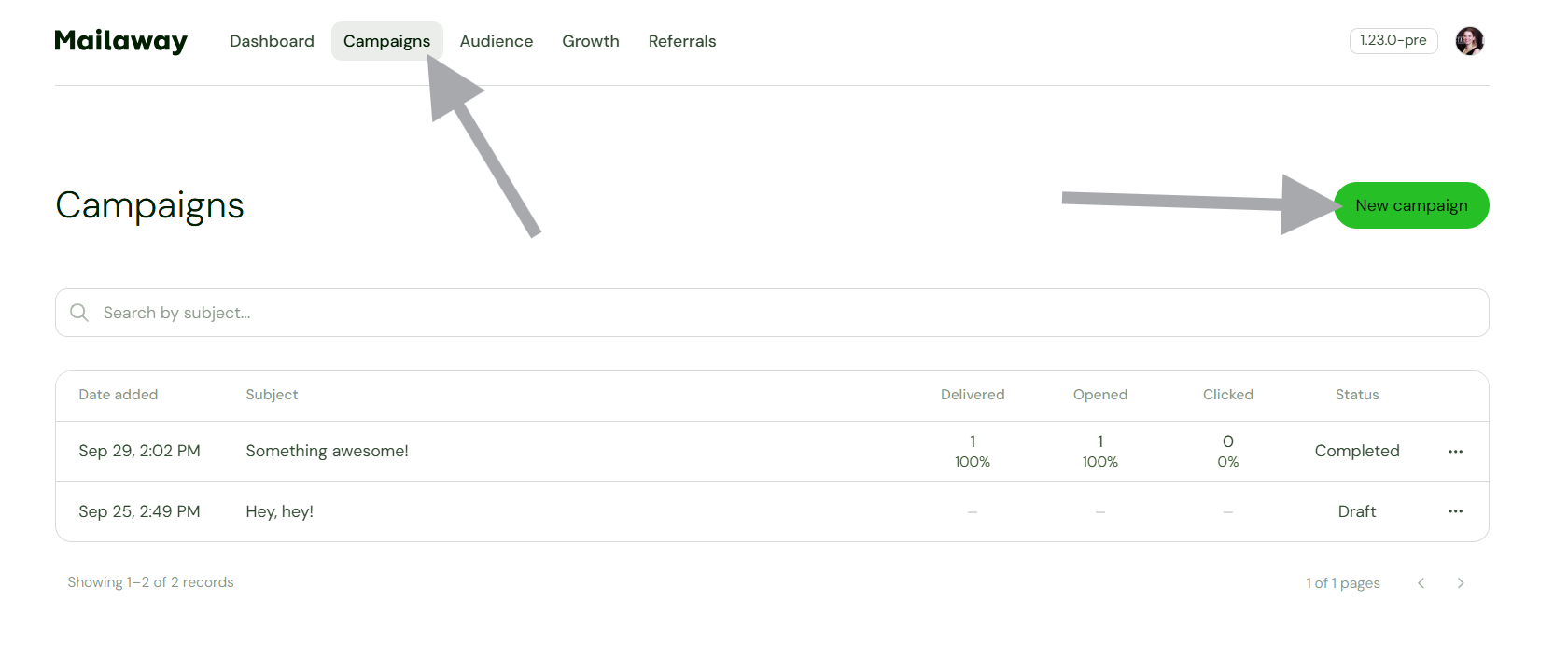Click the 1 of 1 pages indicator
Image resolution: width=1568 pixels, height=671 pixels.
(x=1343, y=583)
